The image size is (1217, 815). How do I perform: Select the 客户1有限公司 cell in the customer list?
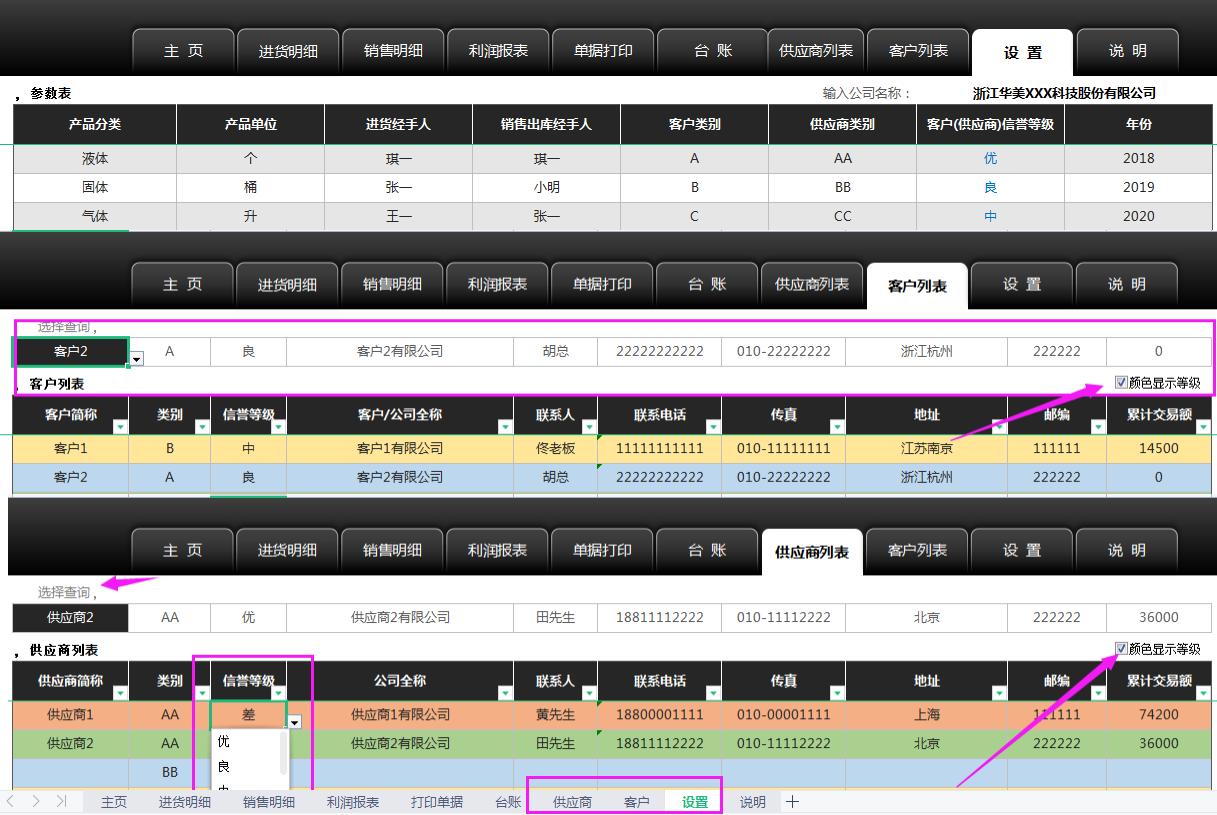[400, 449]
